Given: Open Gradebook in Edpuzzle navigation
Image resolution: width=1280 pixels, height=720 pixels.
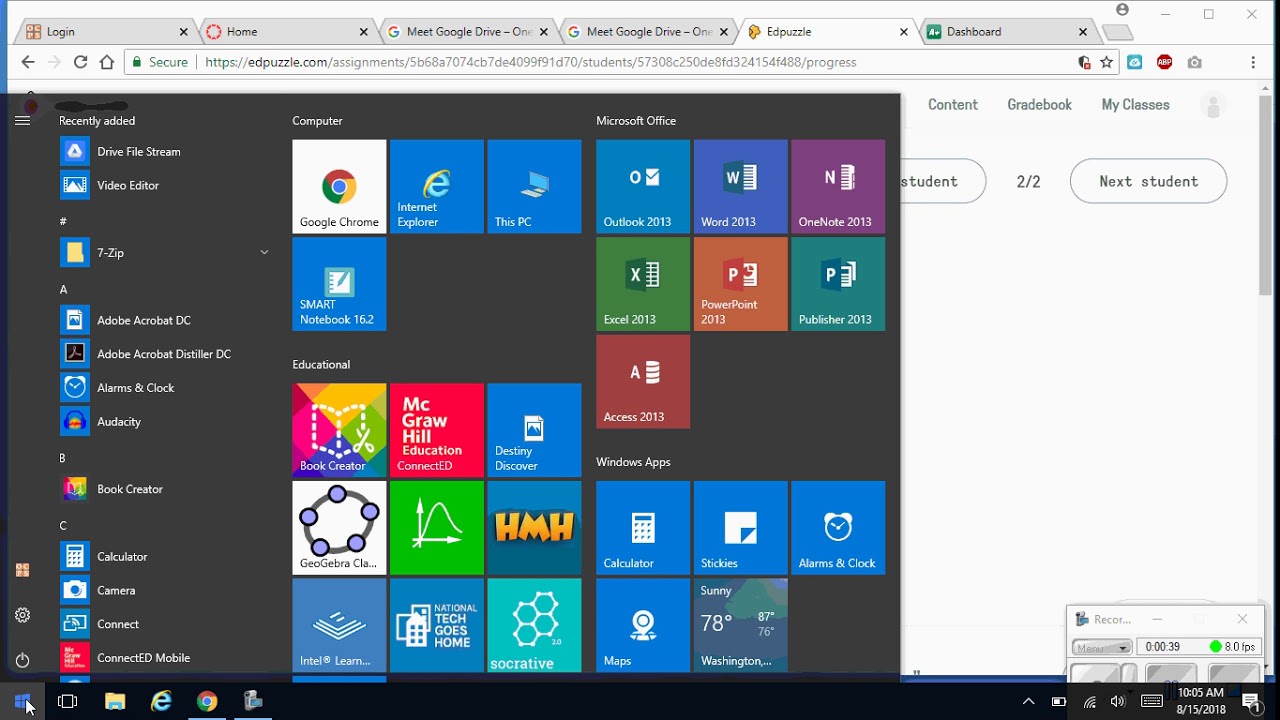Looking at the screenshot, I should pyautogui.click(x=1039, y=104).
